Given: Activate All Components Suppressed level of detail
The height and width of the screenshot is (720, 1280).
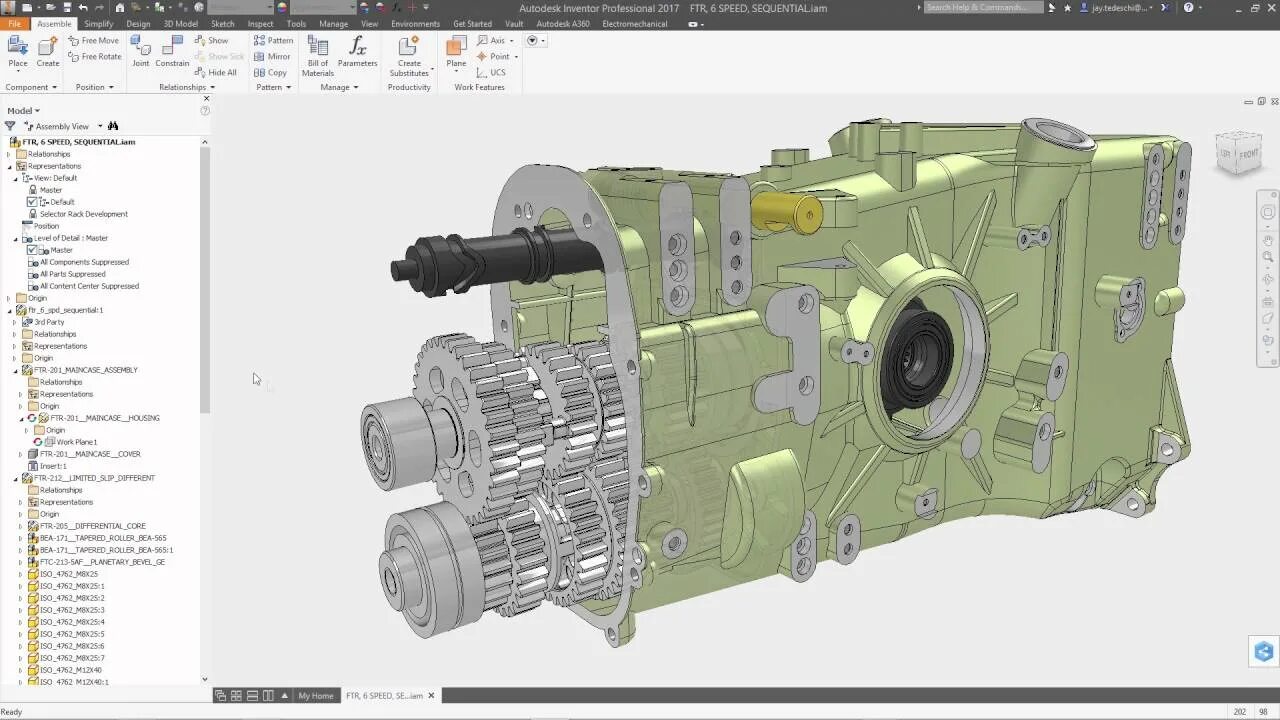Looking at the screenshot, I should pos(83,262).
